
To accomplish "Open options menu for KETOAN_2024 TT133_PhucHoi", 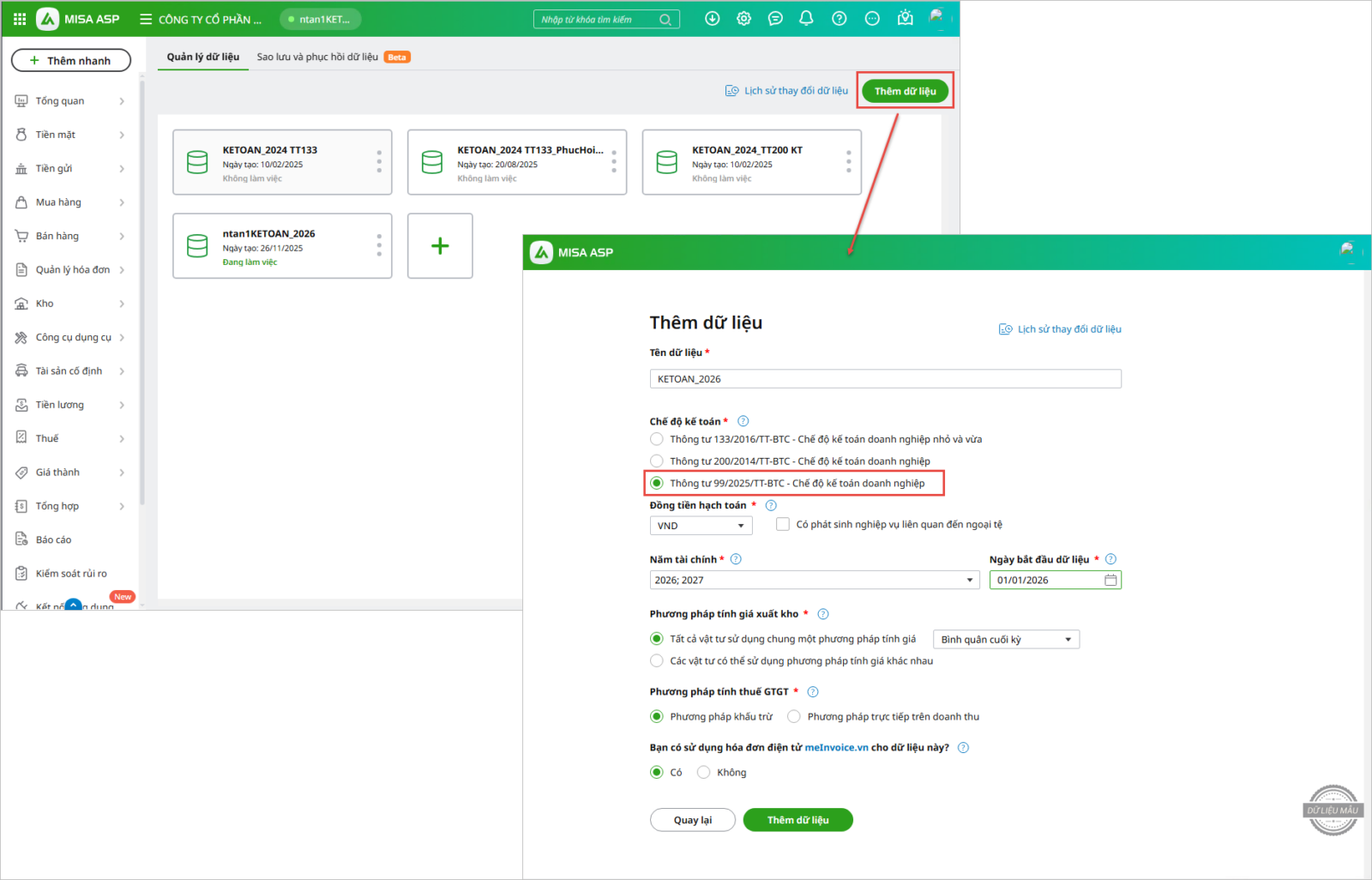I will point(614,162).
